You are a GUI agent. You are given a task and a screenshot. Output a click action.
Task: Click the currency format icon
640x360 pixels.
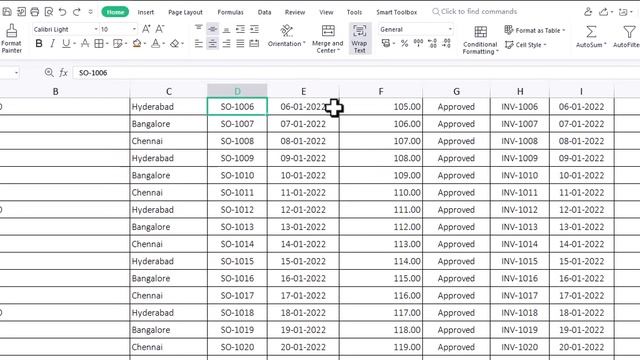386,43
